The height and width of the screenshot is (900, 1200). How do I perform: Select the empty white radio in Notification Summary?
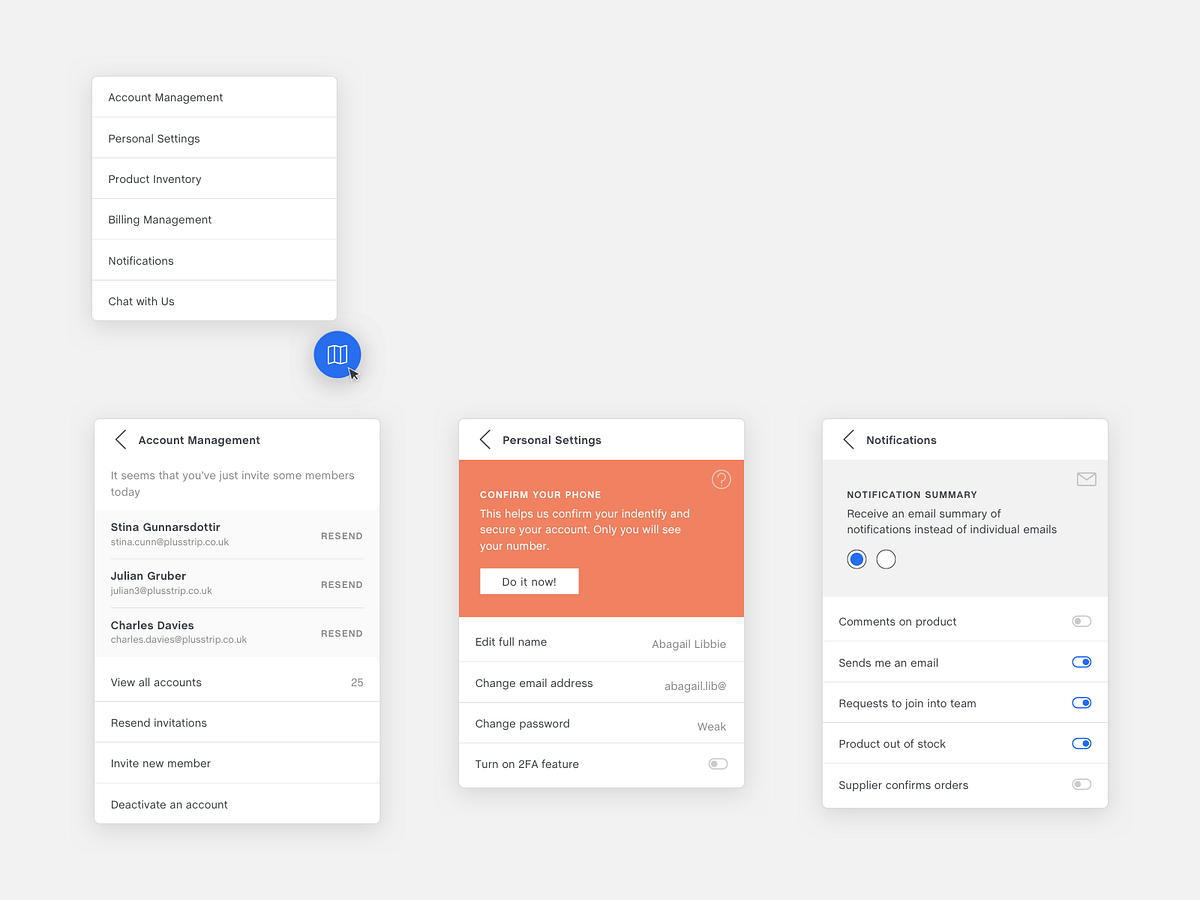pyautogui.click(x=885, y=559)
